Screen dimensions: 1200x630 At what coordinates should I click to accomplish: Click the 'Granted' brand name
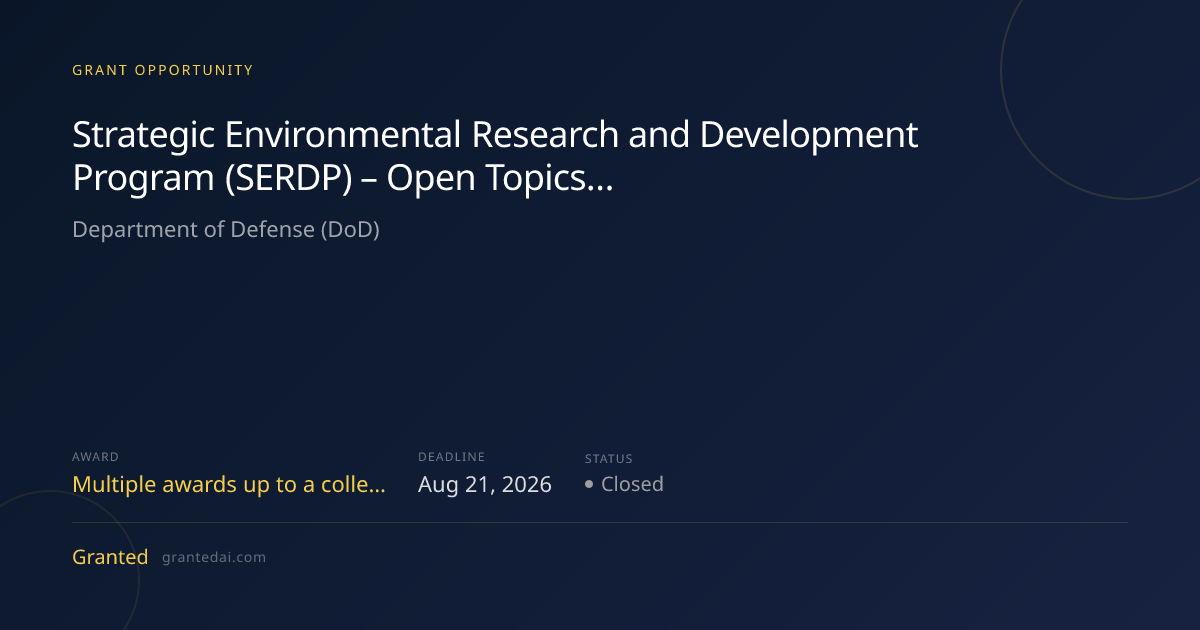point(110,557)
